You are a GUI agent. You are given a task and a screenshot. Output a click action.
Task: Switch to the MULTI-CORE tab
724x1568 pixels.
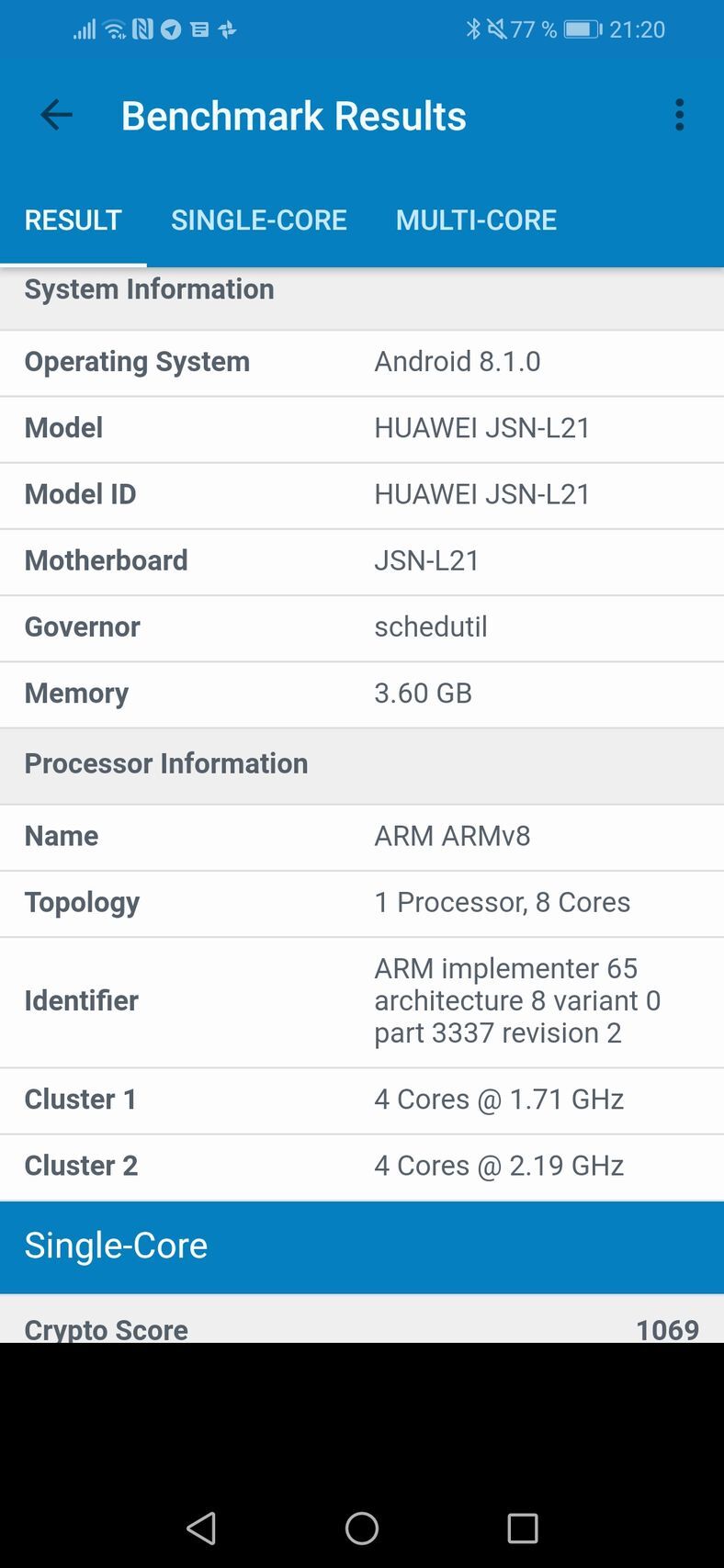[x=476, y=220]
